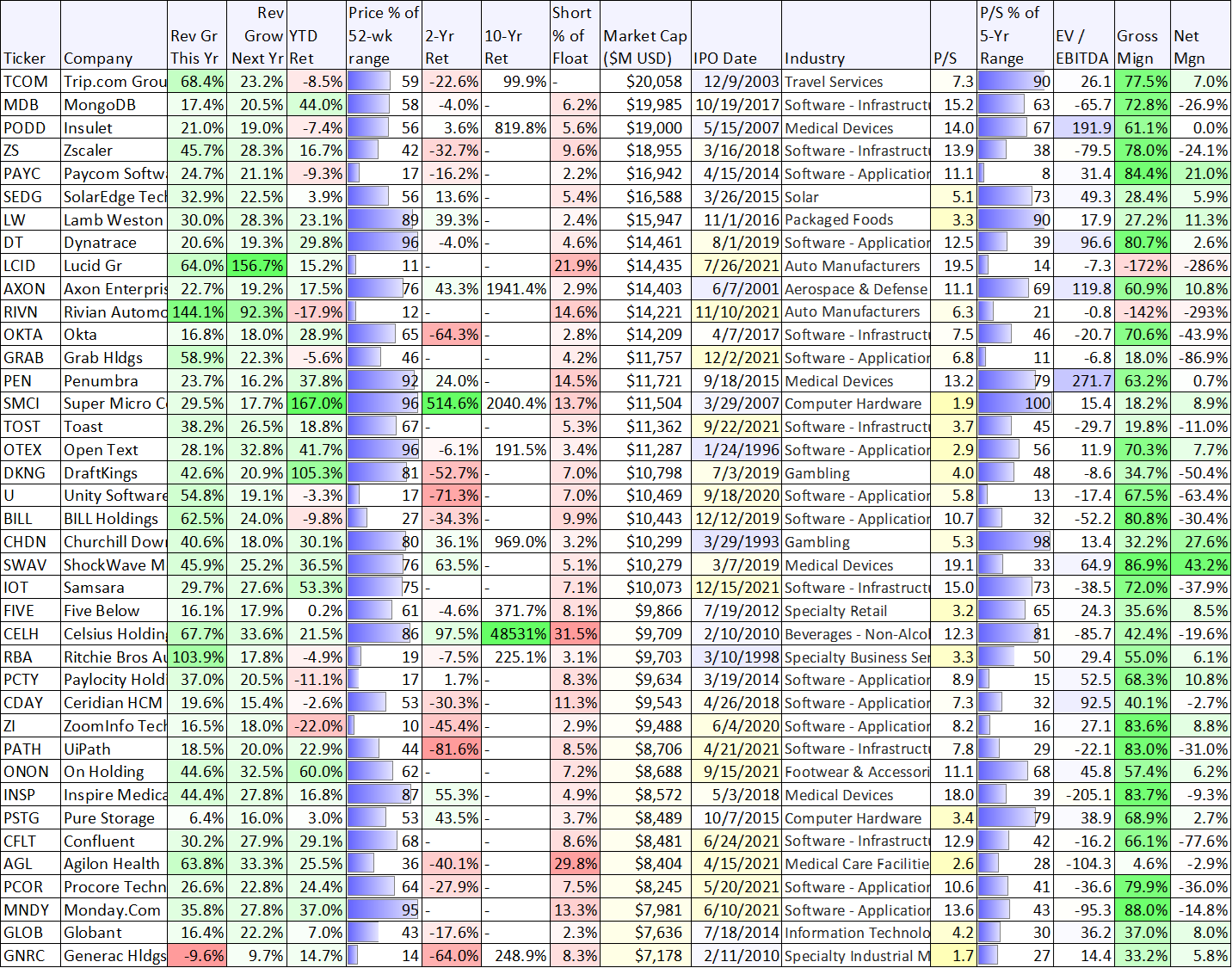1232x968 pixels.
Task: Click Lucid's -286% net margin cell
Action: pyautogui.click(x=1201, y=266)
